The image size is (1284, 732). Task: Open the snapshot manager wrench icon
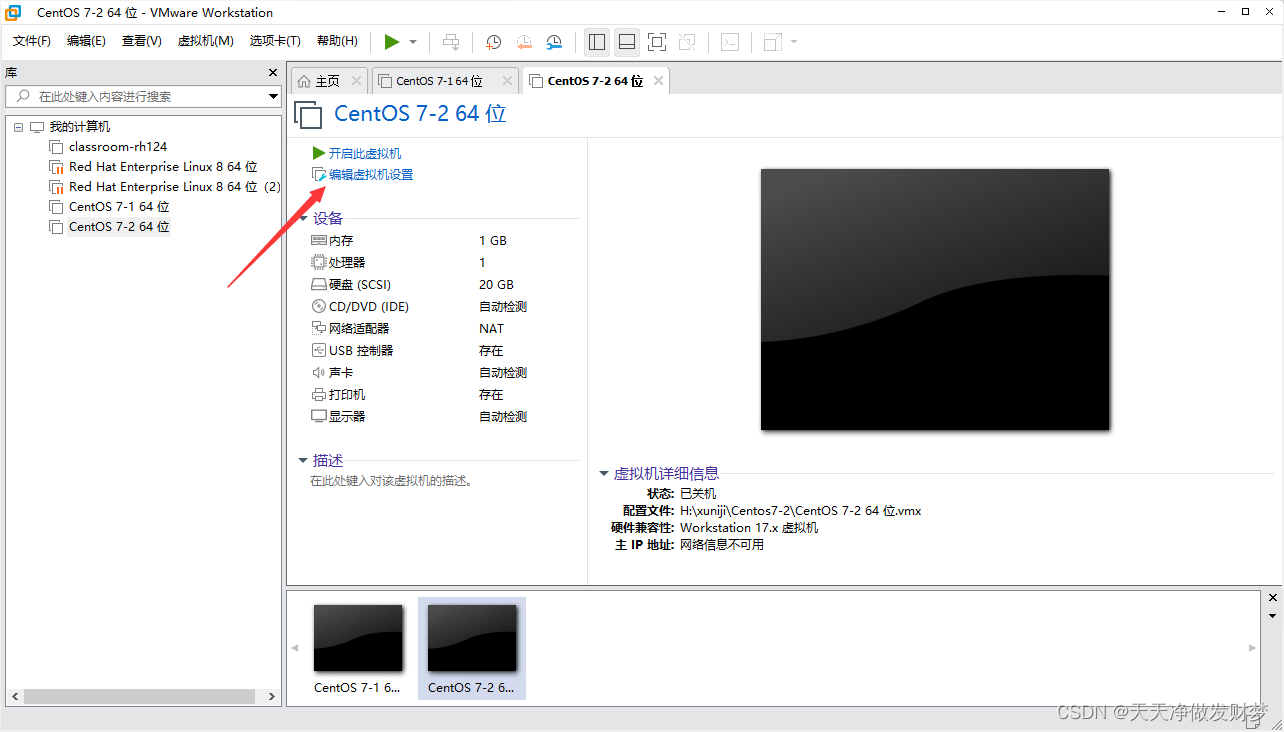click(x=555, y=42)
